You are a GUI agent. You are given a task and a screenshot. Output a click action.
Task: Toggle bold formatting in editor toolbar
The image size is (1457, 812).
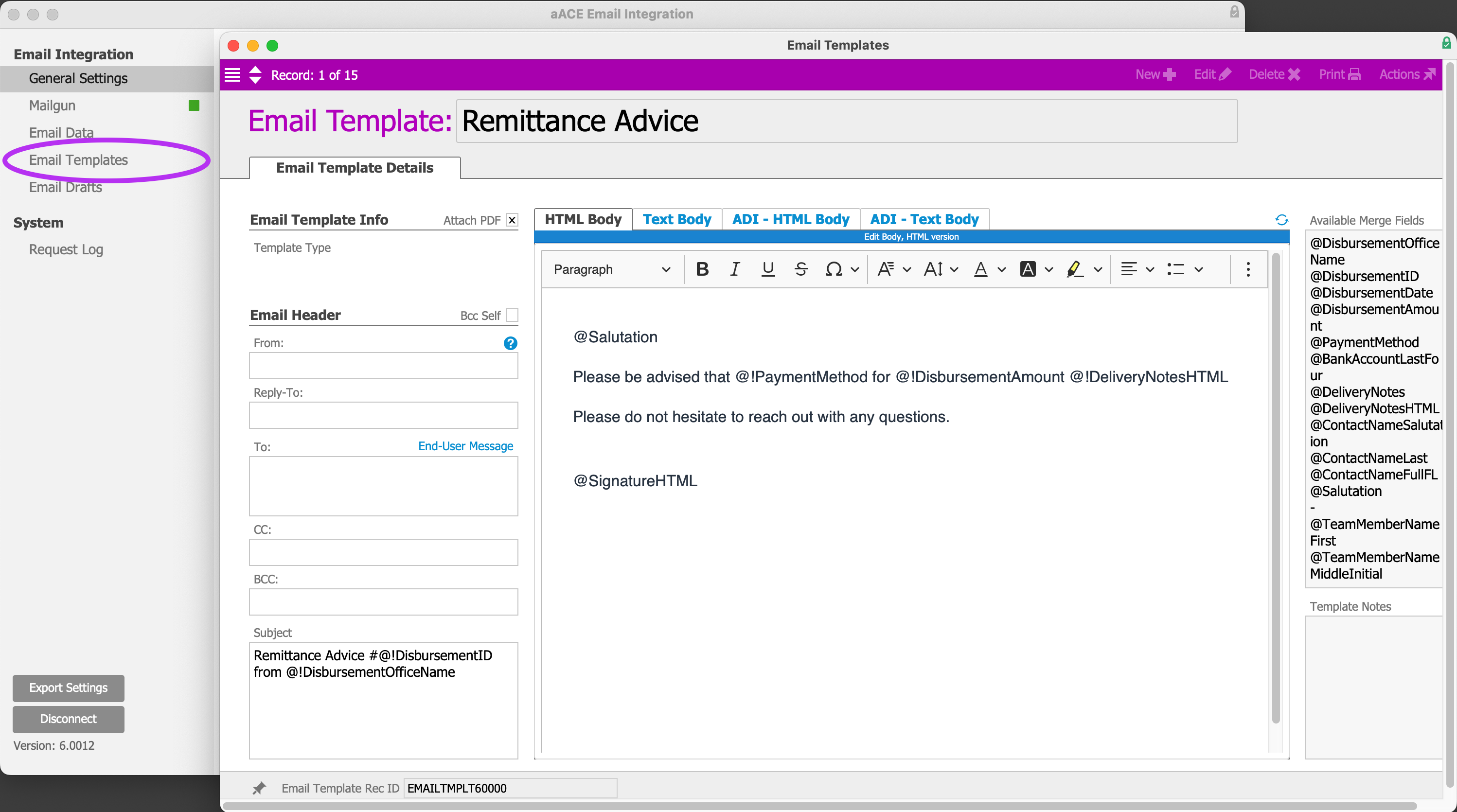(x=702, y=269)
